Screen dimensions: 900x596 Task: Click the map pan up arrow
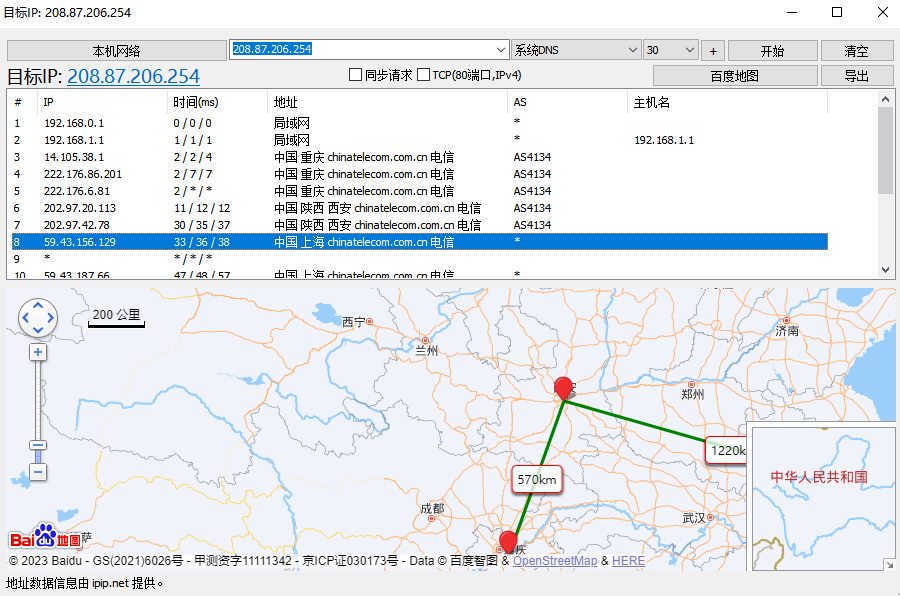[38, 305]
